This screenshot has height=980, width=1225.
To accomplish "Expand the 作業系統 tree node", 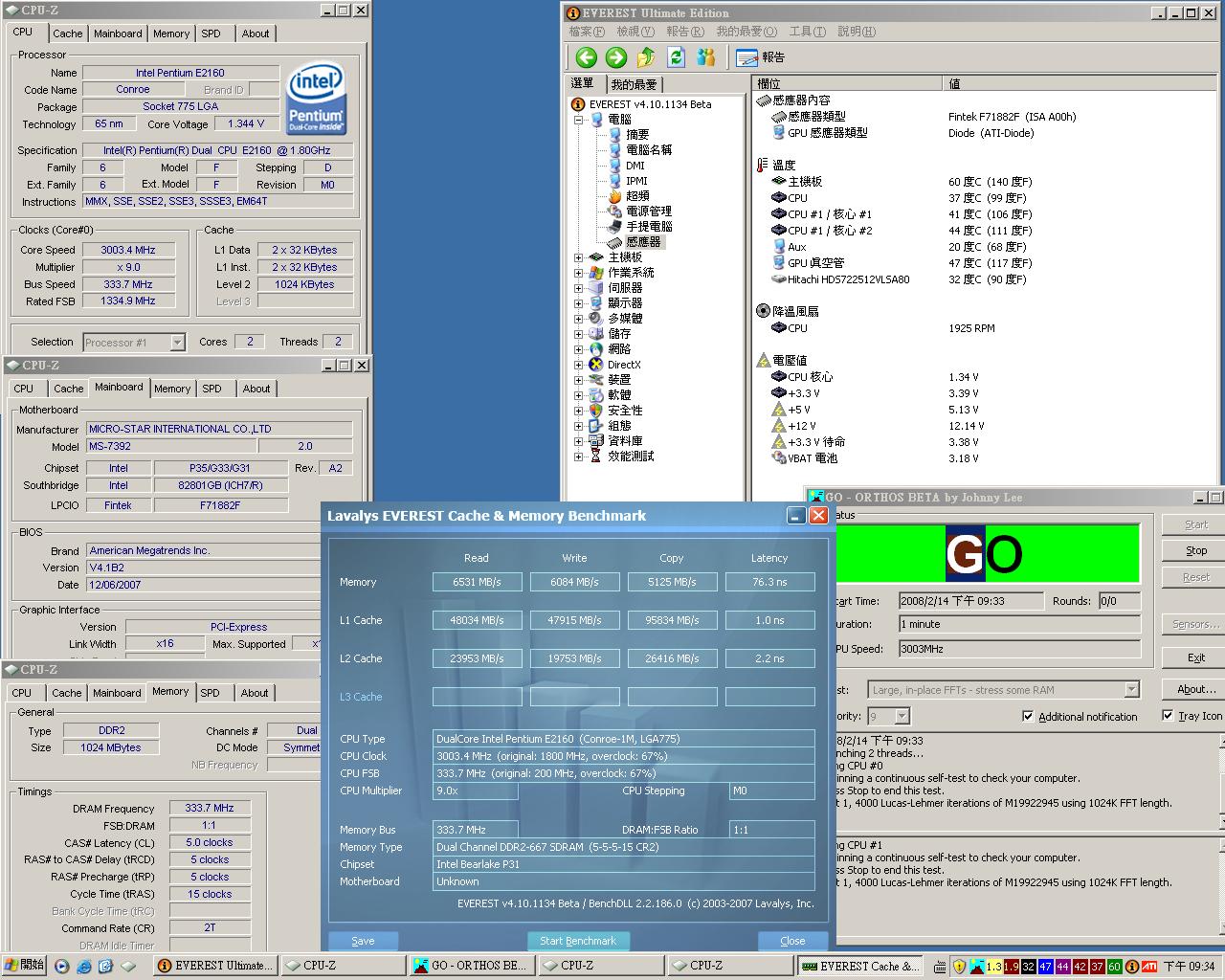I will (x=578, y=273).
